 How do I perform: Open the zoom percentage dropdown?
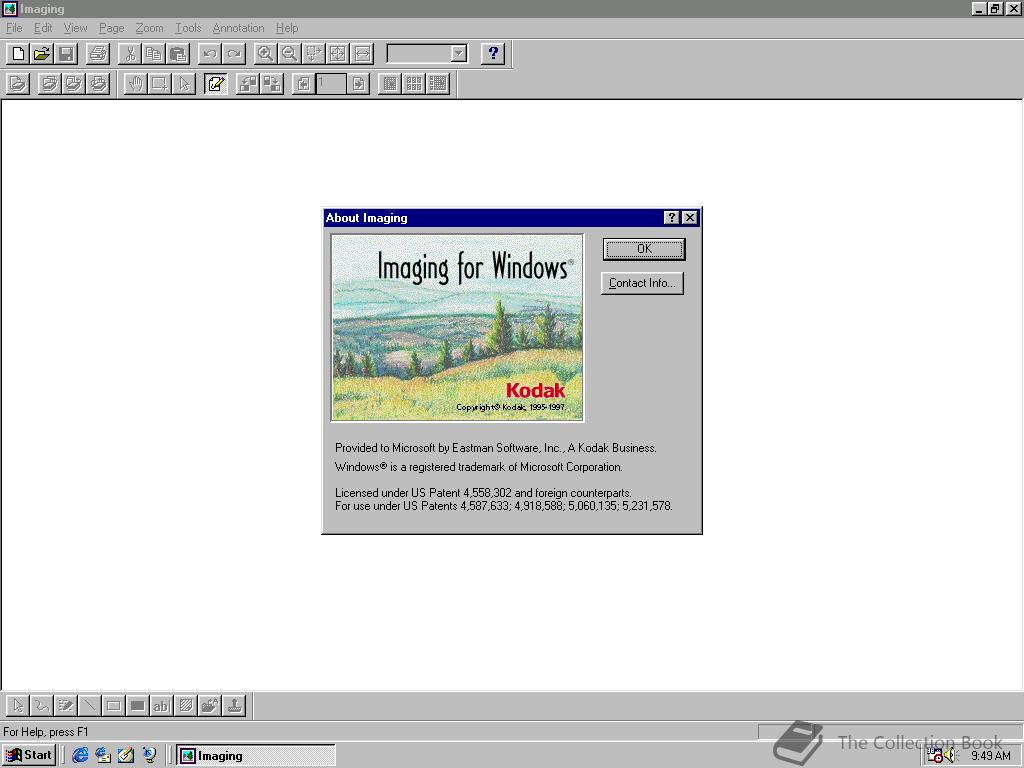pos(459,54)
